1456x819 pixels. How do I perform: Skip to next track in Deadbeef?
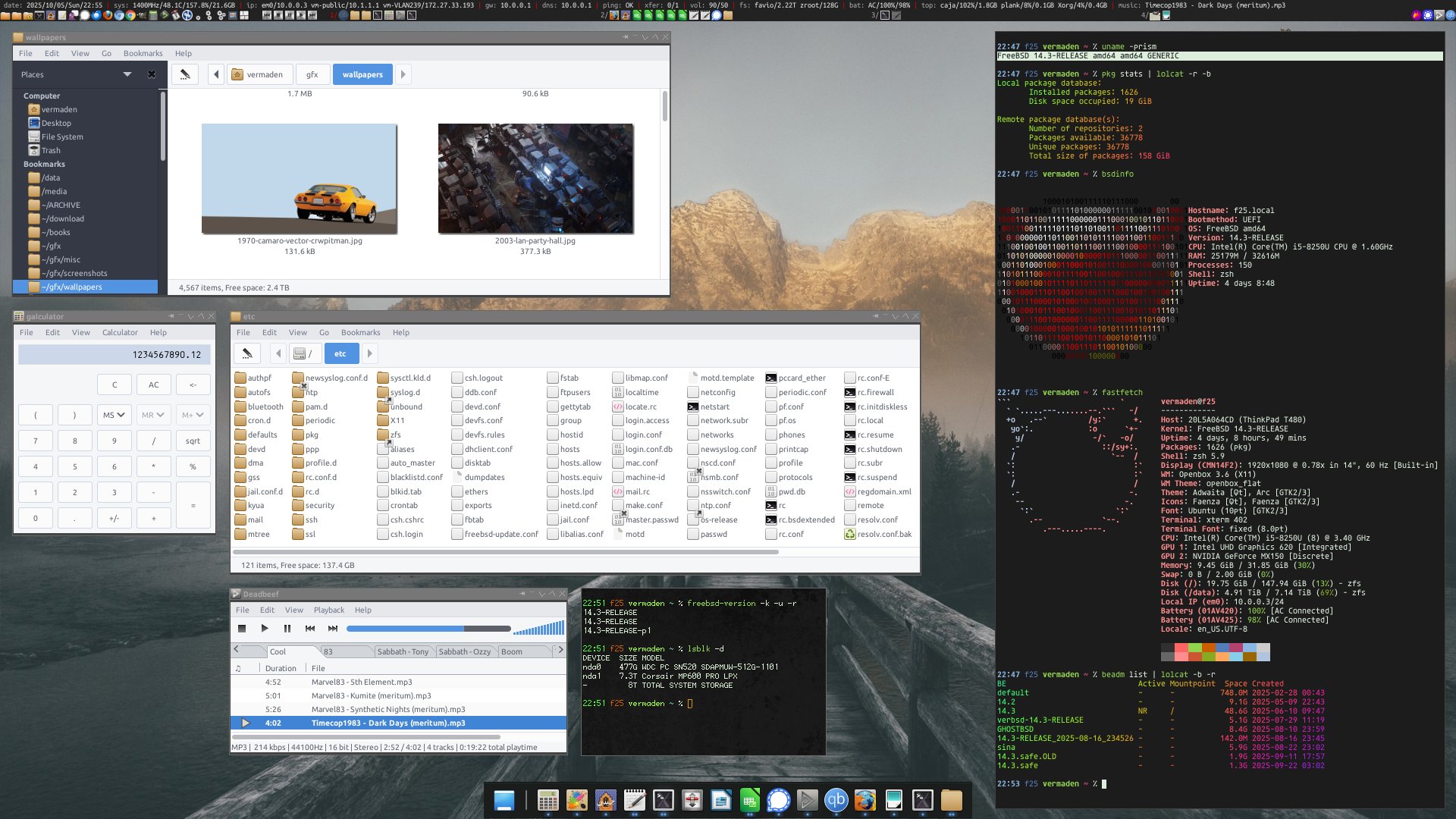click(332, 628)
